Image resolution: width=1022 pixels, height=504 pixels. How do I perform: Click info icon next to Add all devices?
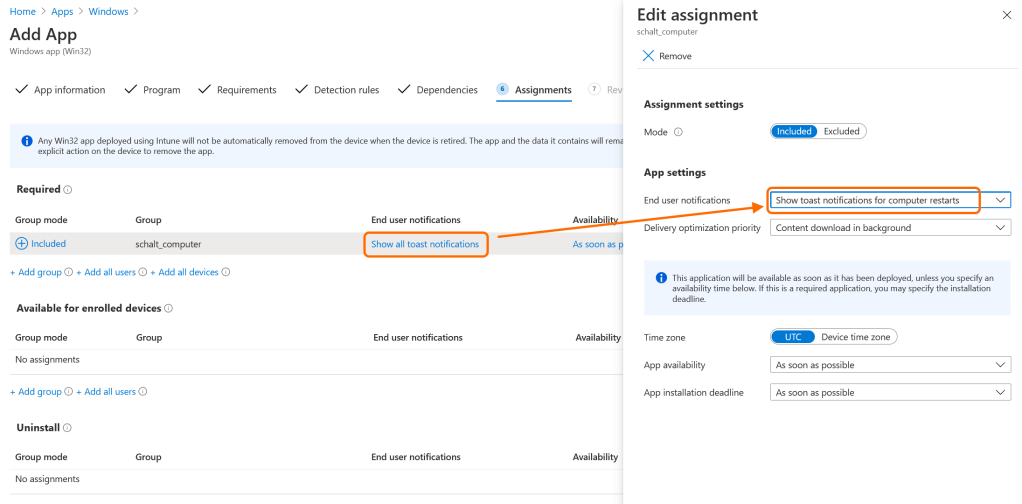(x=226, y=272)
